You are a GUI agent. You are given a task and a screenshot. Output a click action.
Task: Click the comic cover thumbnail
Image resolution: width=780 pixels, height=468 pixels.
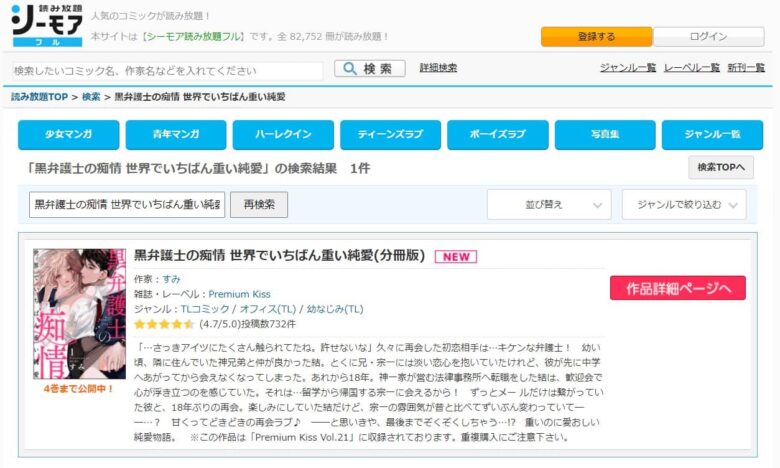point(79,314)
